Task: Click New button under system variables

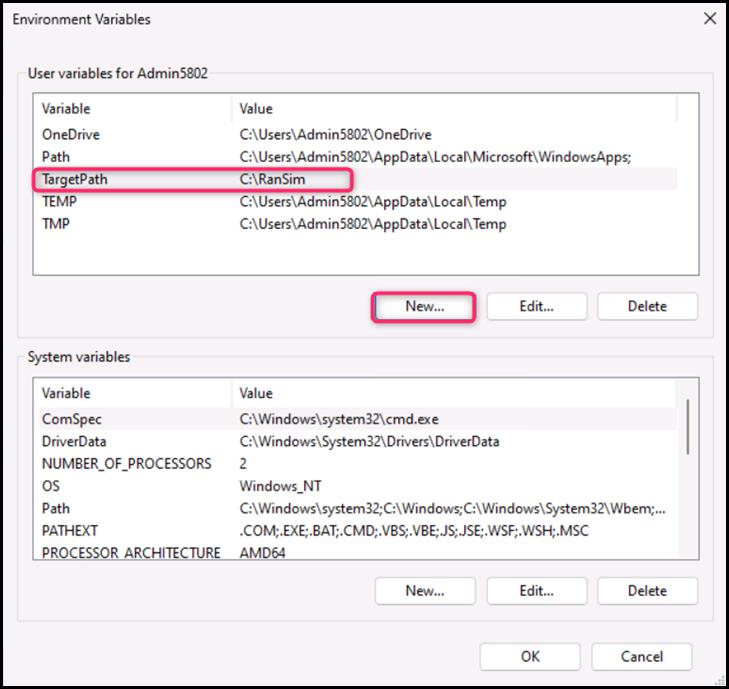Action: [424, 591]
